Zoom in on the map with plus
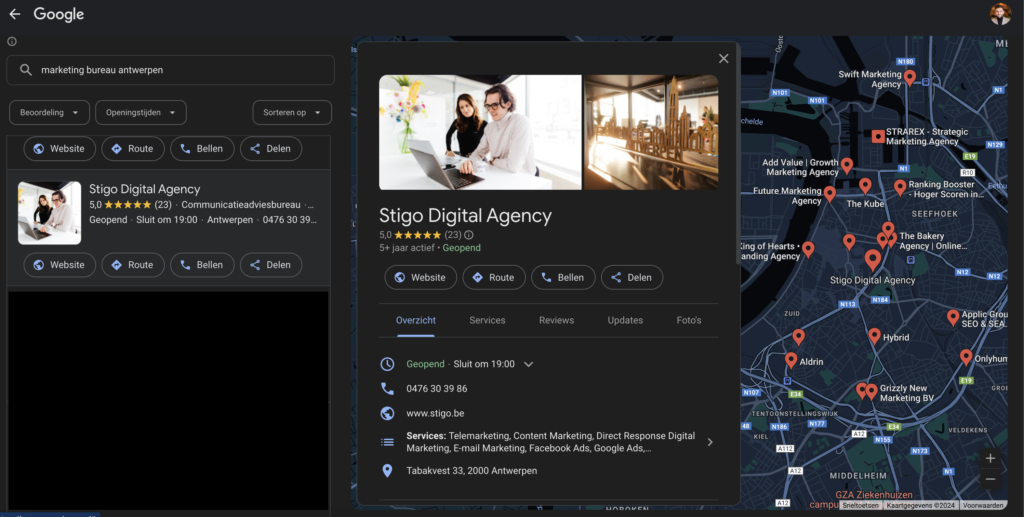 point(990,458)
